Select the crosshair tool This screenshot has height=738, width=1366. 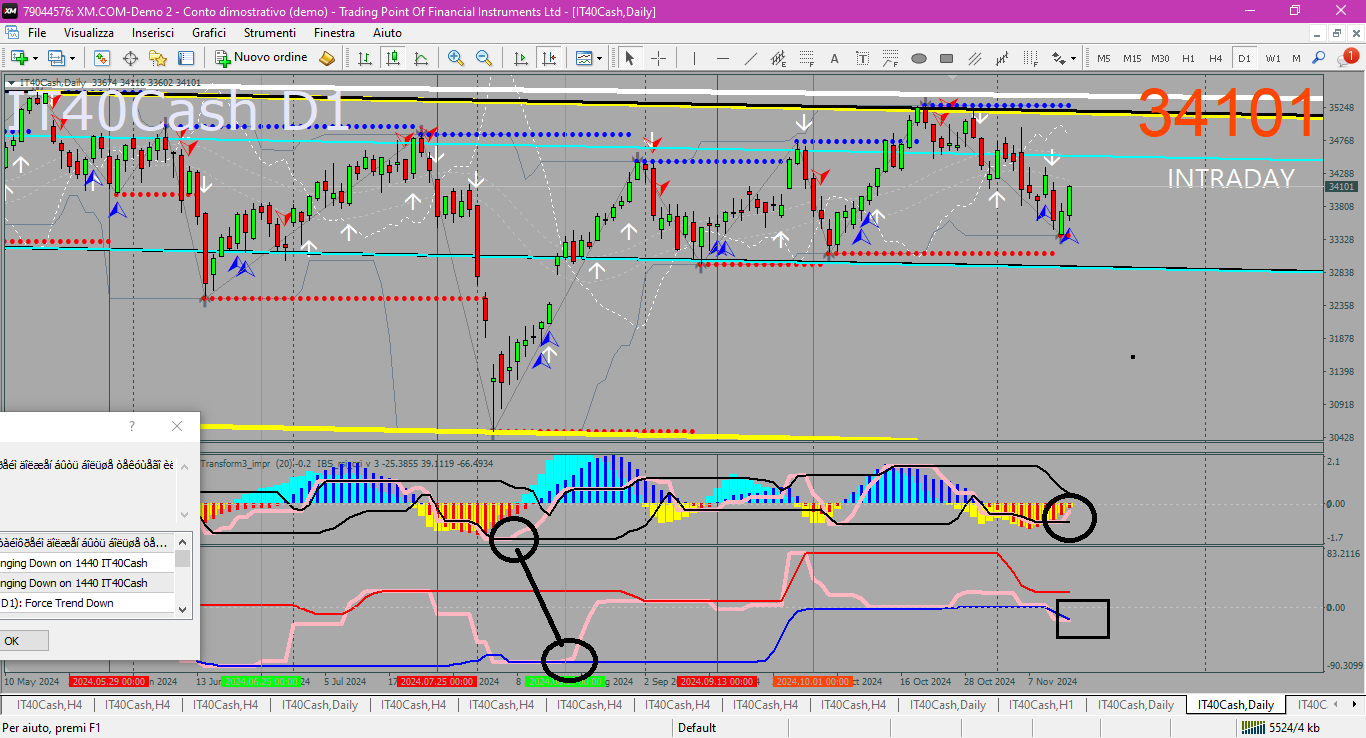pyautogui.click(x=658, y=58)
